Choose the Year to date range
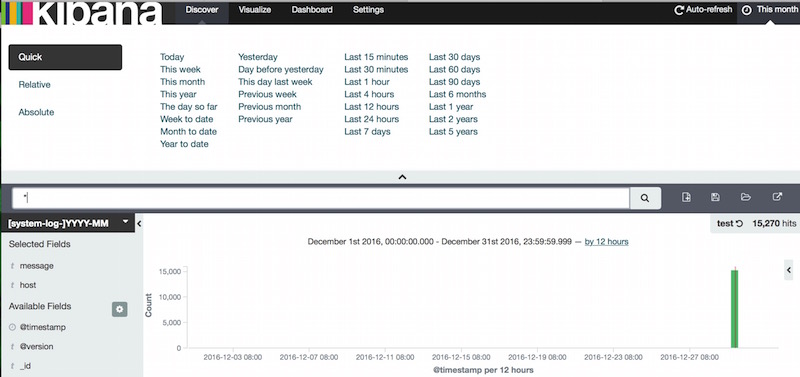The width and height of the screenshot is (800, 377). pyautogui.click(x=184, y=144)
